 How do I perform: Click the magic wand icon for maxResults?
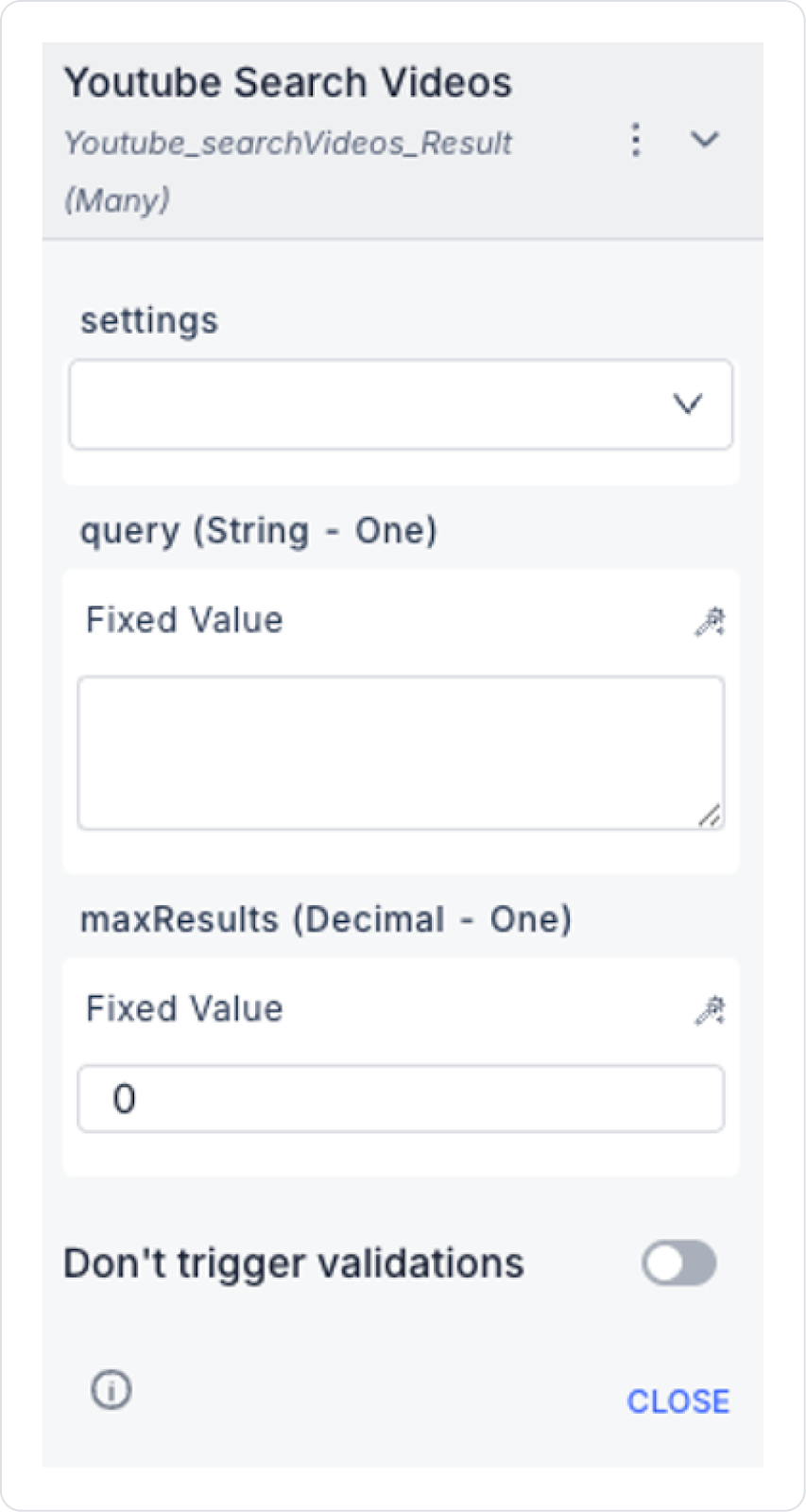[710, 1010]
